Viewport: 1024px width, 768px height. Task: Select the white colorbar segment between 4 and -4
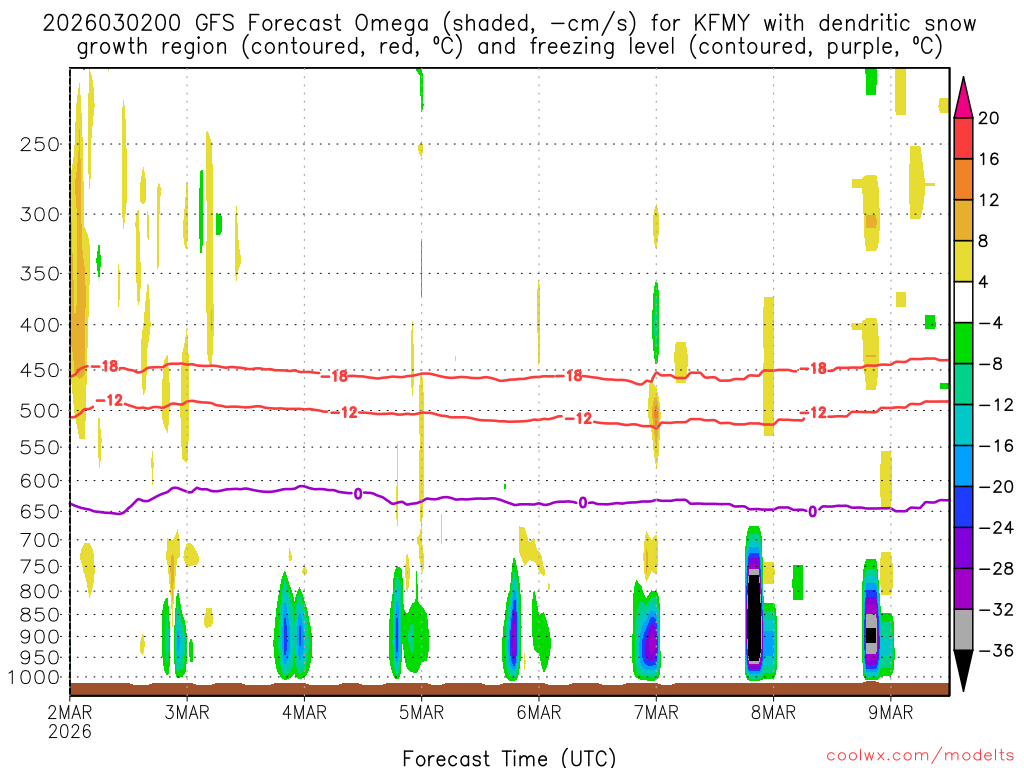[x=964, y=302]
